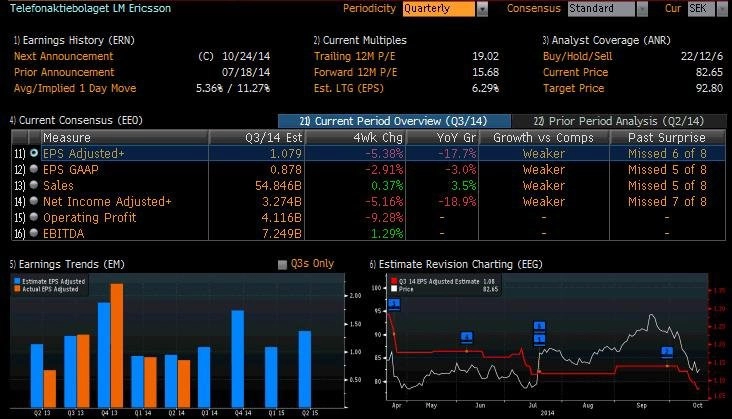Select the EPS Adjusted+ radio button
732x419 pixels.
click(34, 153)
